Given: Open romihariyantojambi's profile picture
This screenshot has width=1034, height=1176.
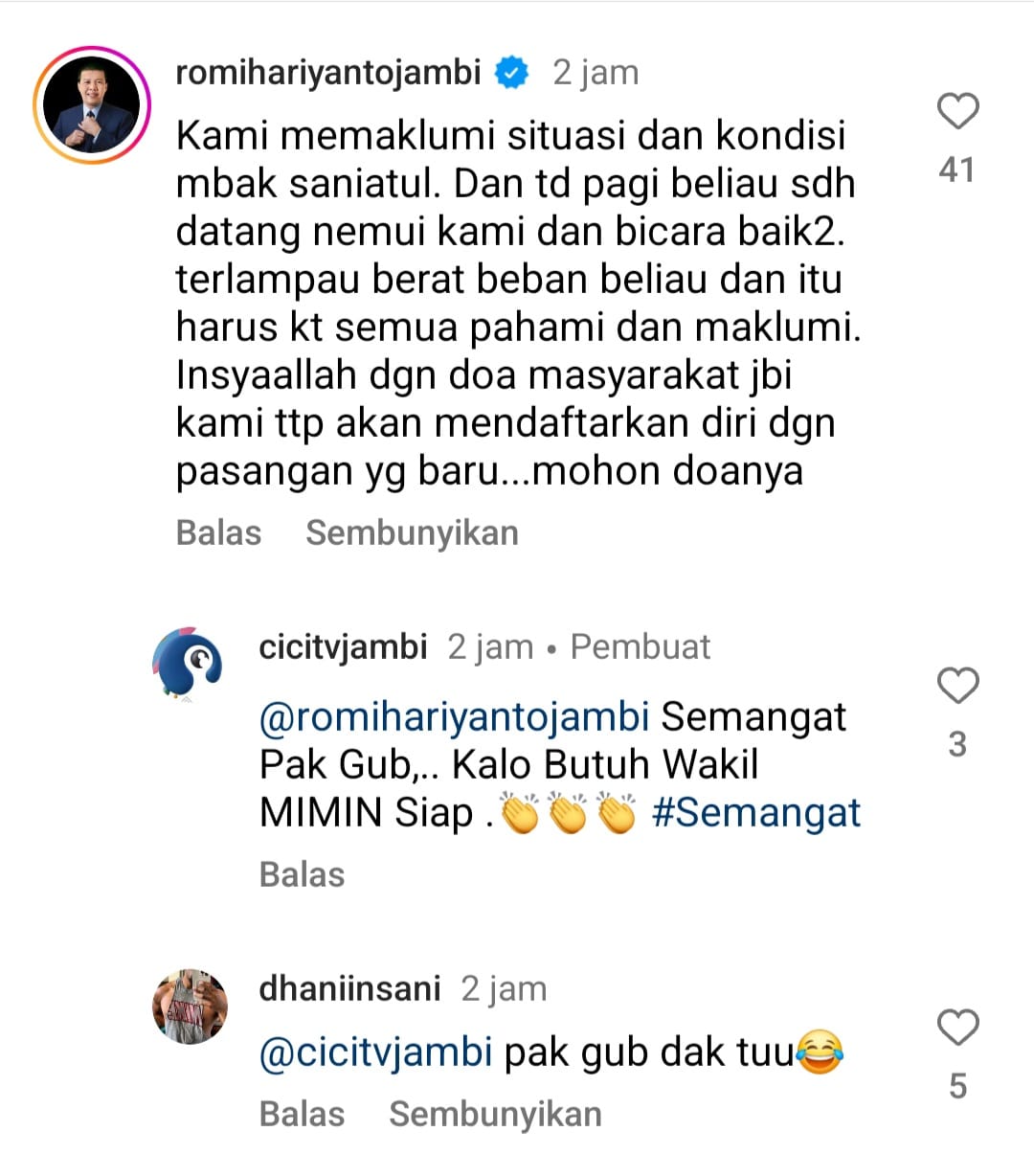Looking at the screenshot, I should tap(92, 105).
